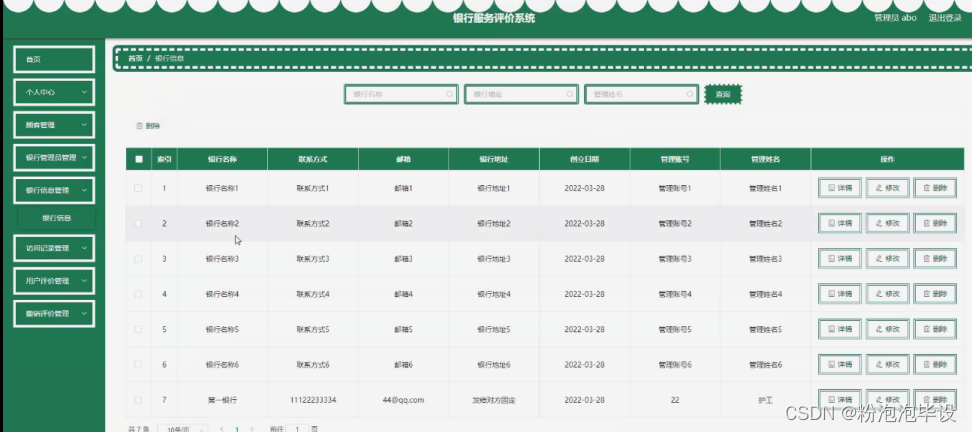Open 详情 for row 第一银行
The width and height of the screenshot is (972, 432).
pos(840,400)
